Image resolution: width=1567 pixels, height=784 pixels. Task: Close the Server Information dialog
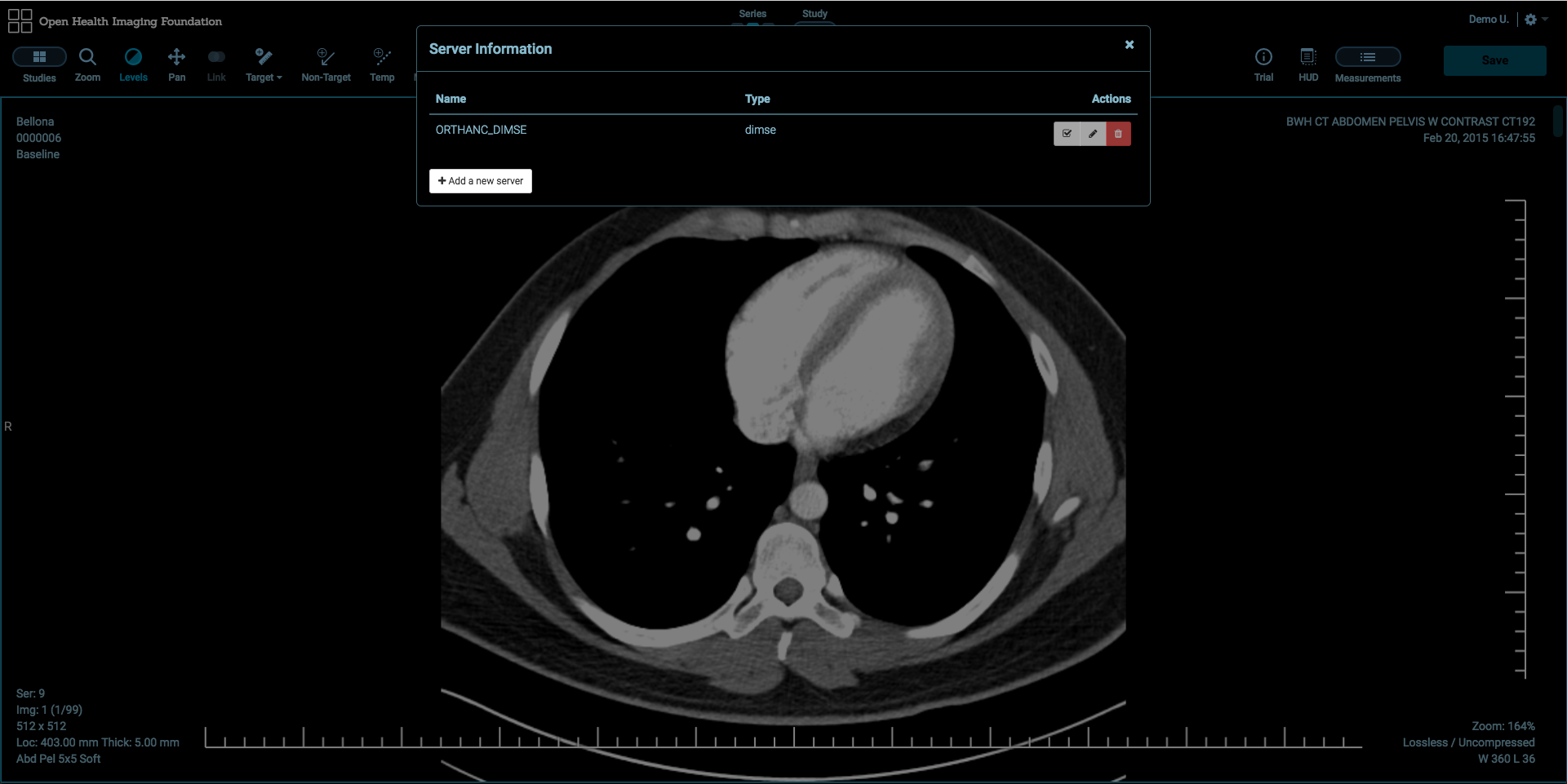pyautogui.click(x=1130, y=45)
